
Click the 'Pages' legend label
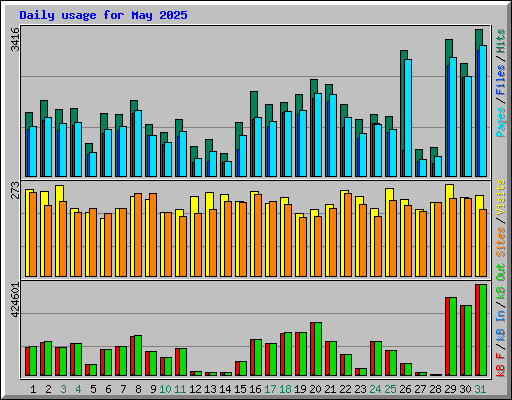pos(501,122)
